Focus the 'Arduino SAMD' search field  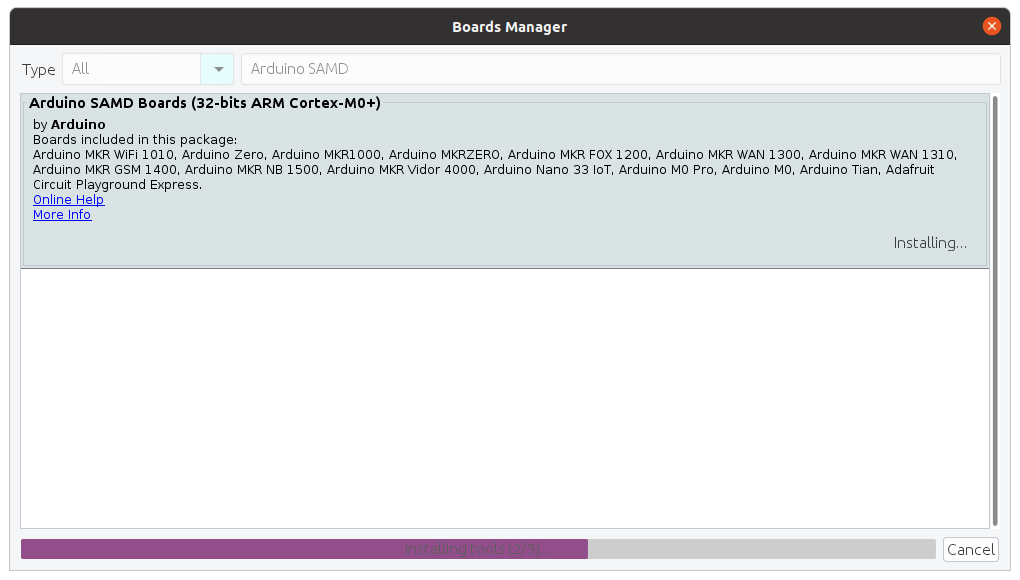(620, 69)
